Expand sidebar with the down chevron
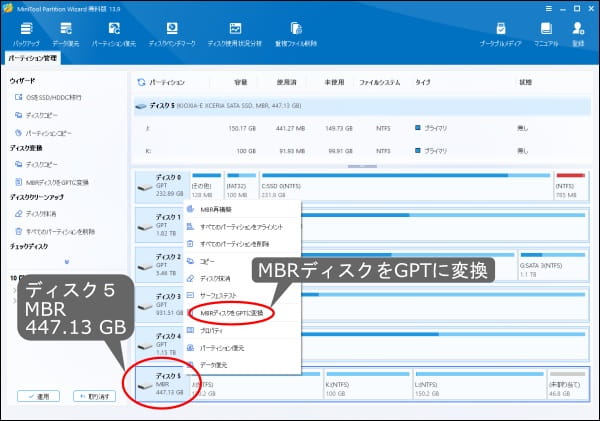Viewport: 600px width, 421px height. coord(67,262)
